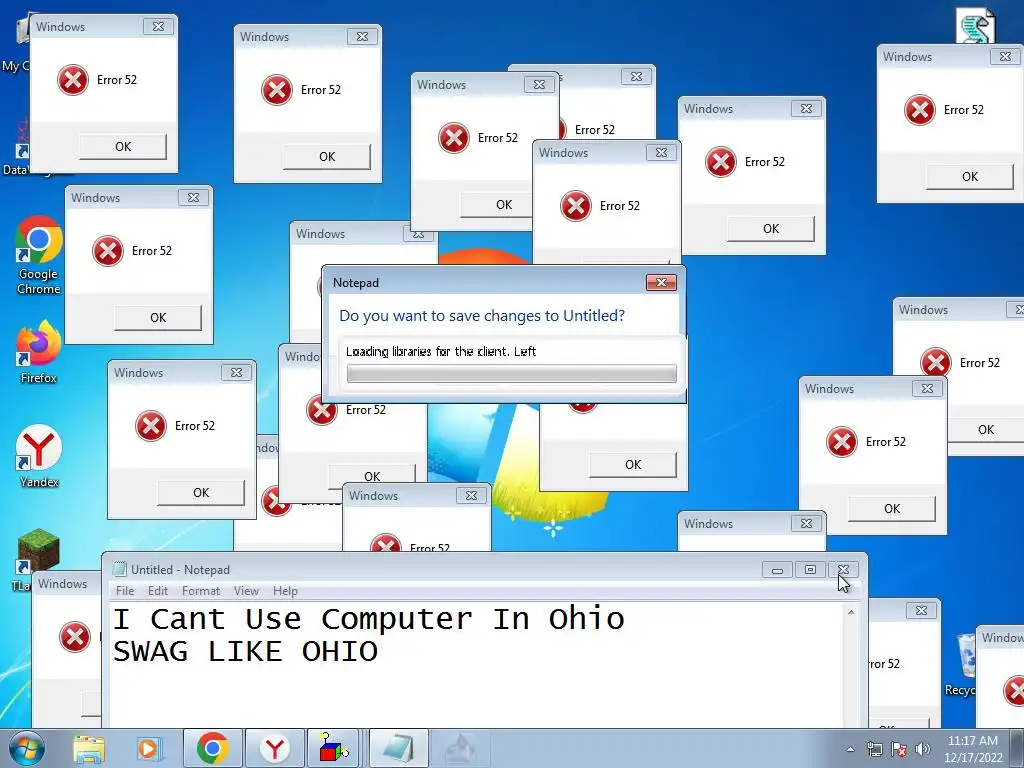
Task: Switch to Yandex Browser in the taskbar
Action: (275, 748)
